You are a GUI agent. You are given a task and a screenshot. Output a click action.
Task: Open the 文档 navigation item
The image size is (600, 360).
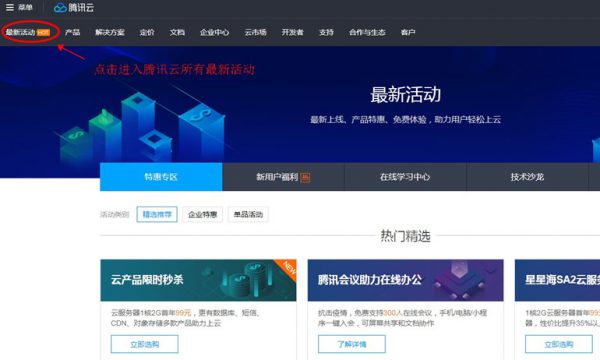click(x=177, y=33)
